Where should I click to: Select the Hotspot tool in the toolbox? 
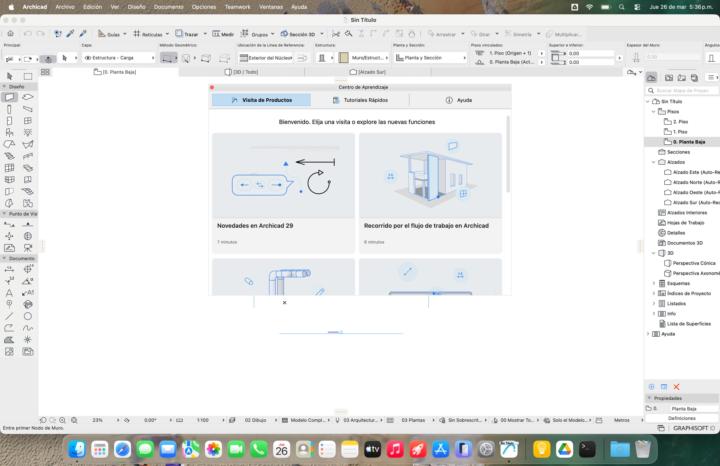tap(28, 340)
